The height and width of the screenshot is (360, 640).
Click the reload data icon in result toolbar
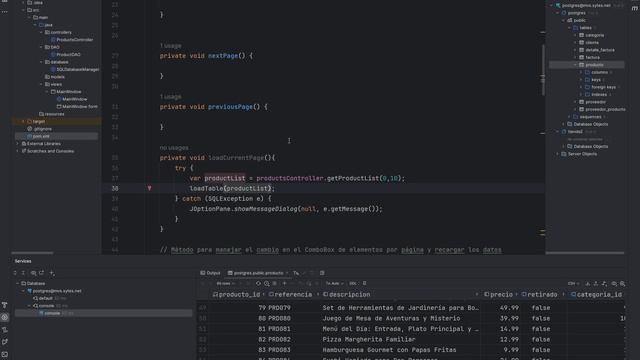coord(258,283)
